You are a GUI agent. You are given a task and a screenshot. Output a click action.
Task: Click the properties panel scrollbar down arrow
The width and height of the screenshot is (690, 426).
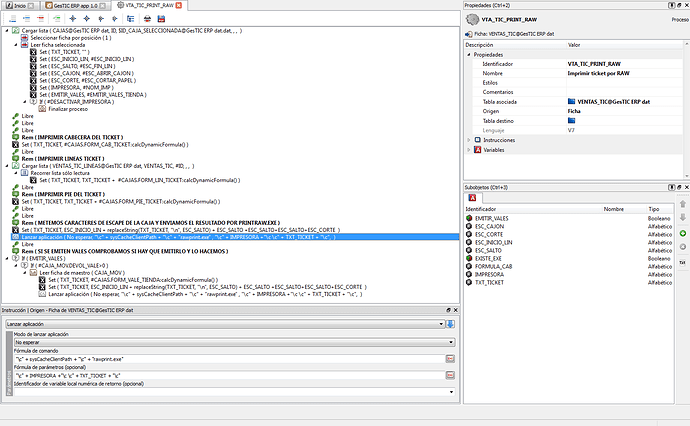pyautogui.click(x=686, y=176)
